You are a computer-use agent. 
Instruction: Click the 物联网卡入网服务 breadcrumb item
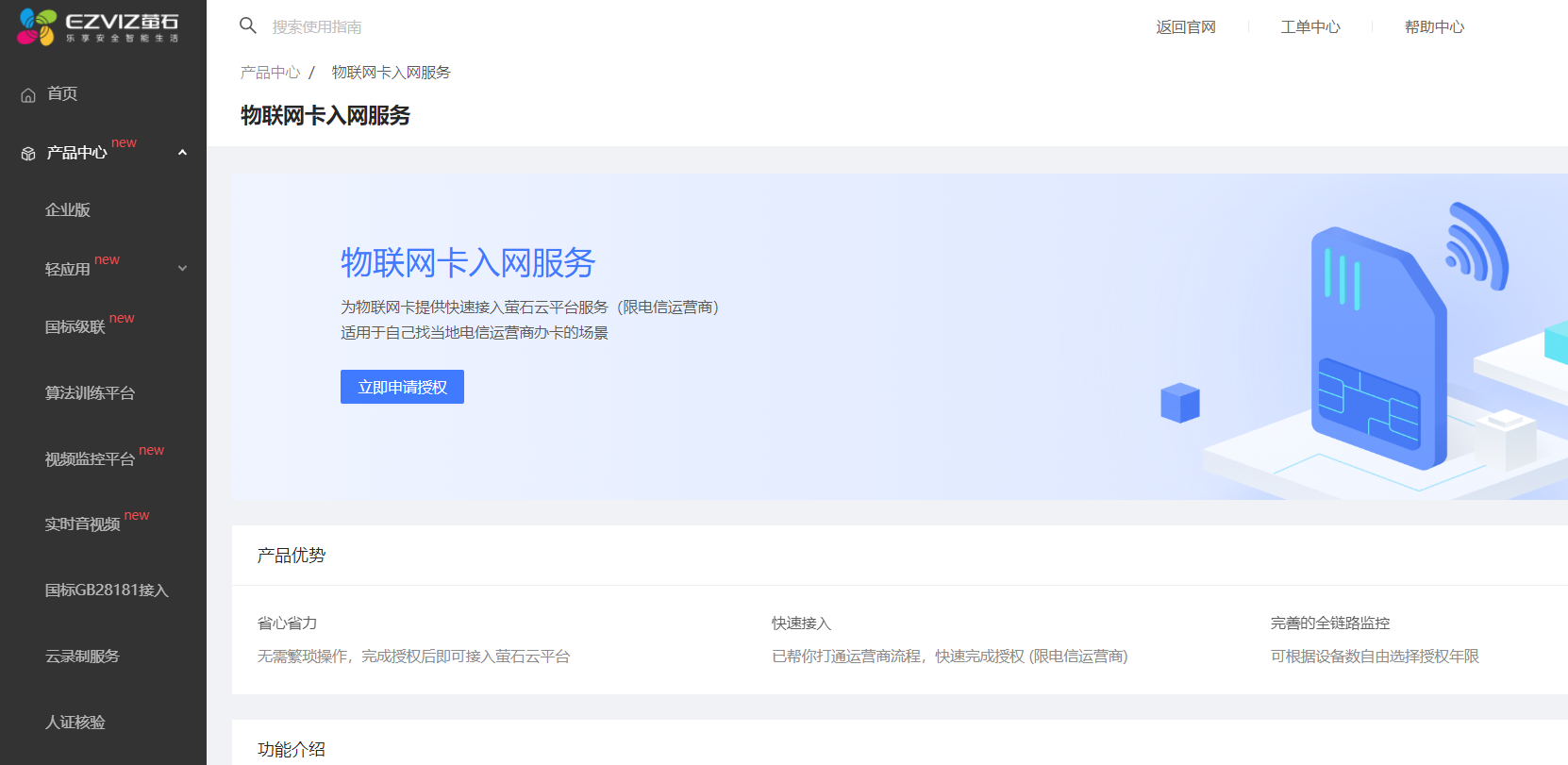click(x=392, y=73)
